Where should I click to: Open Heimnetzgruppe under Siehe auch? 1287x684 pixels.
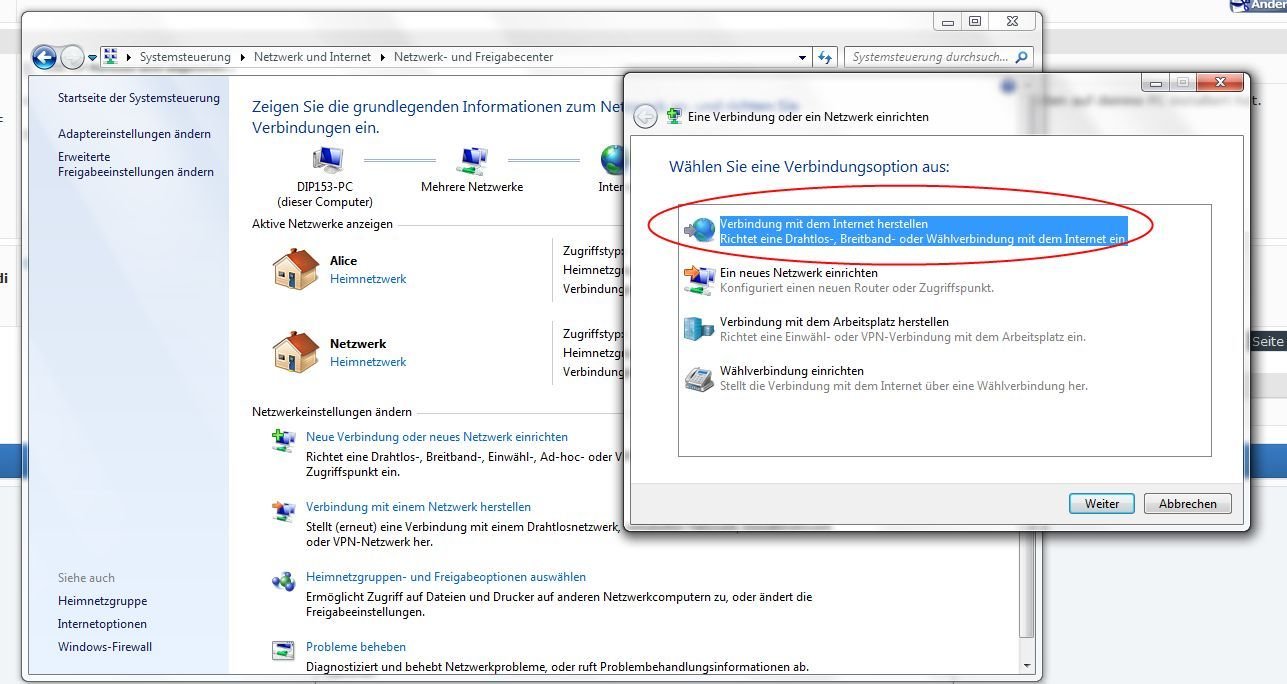coord(102,601)
